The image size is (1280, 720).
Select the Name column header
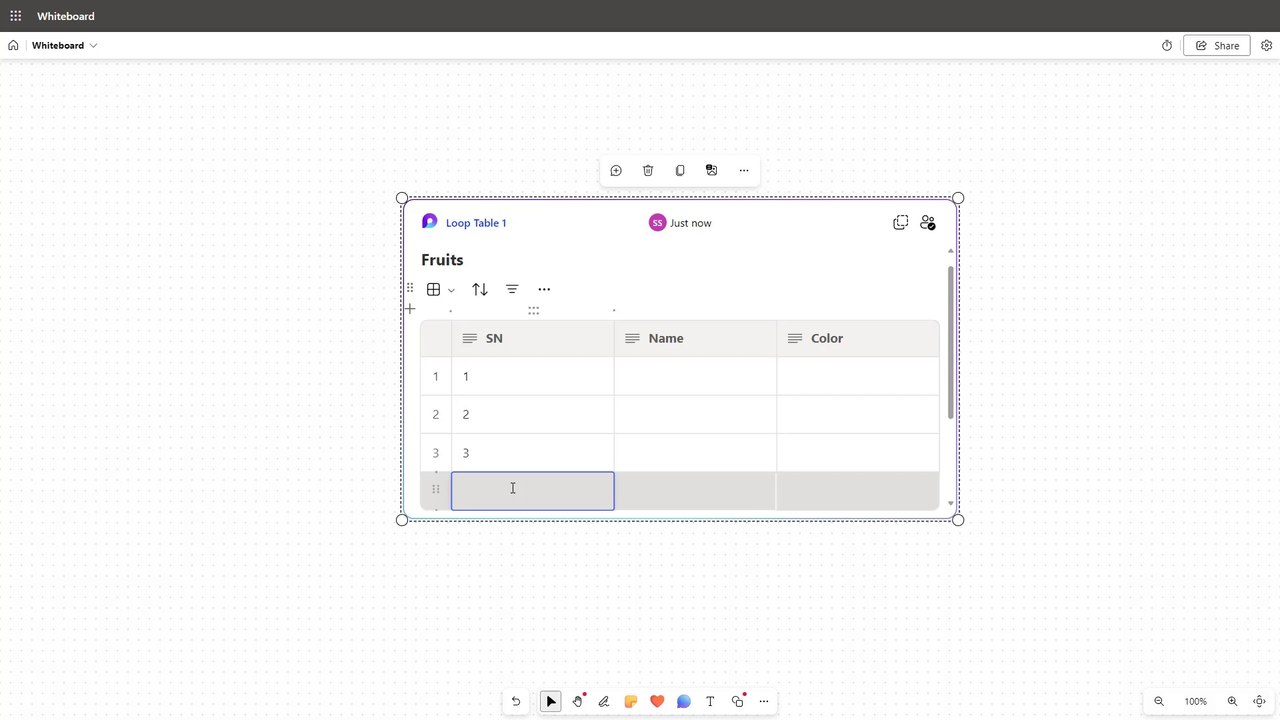click(695, 338)
